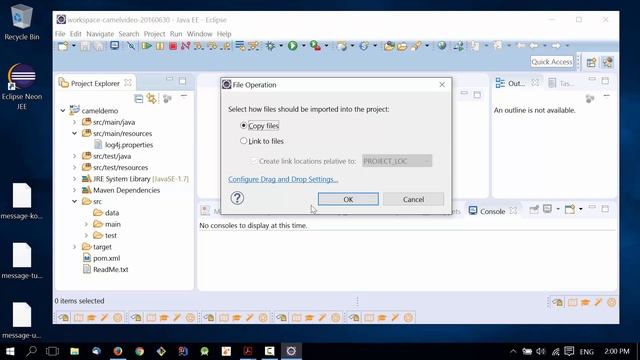Click the Drop to Frame icon
This screenshot has width=640, height=360.
(x=240, y=46)
